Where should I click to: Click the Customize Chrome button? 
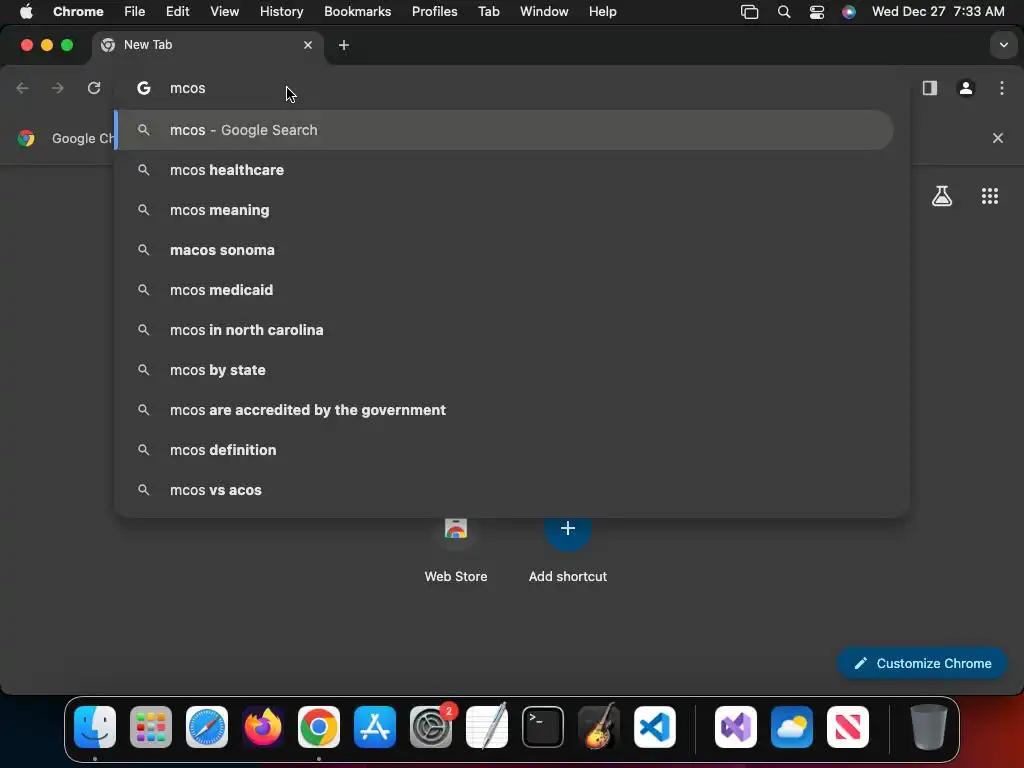click(x=922, y=663)
